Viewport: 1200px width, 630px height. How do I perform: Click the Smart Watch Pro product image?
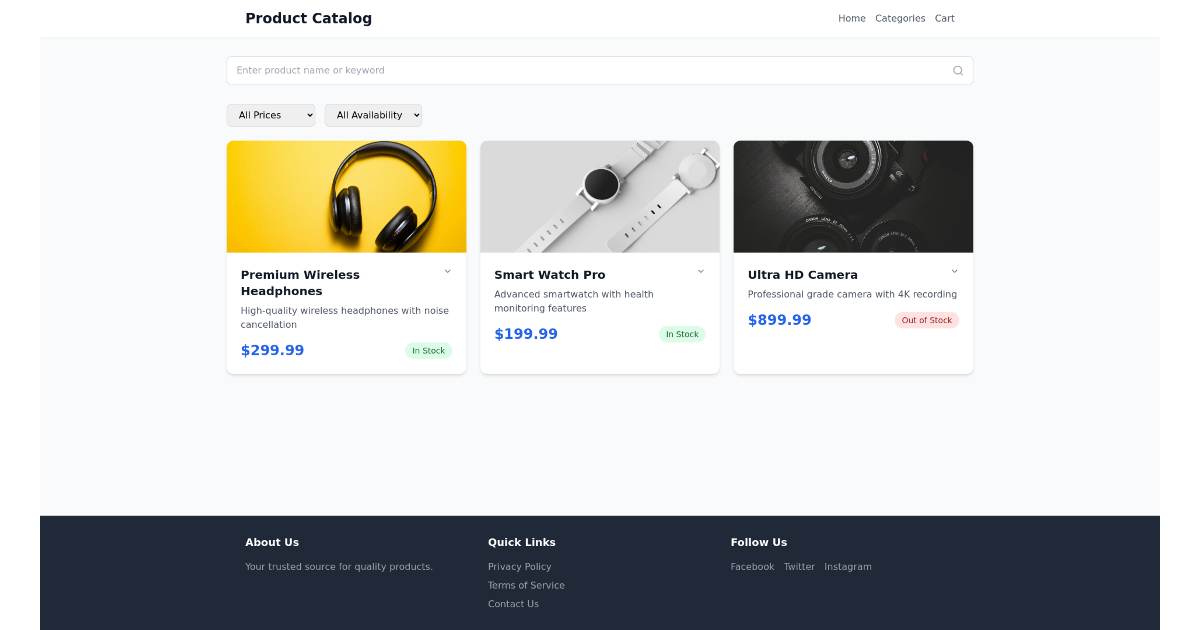(x=599, y=196)
